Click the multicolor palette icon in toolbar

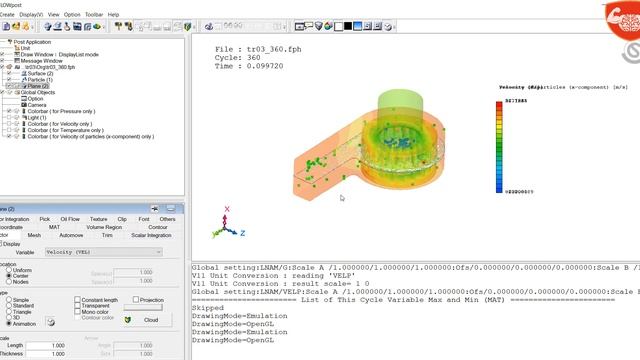tap(328, 27)
